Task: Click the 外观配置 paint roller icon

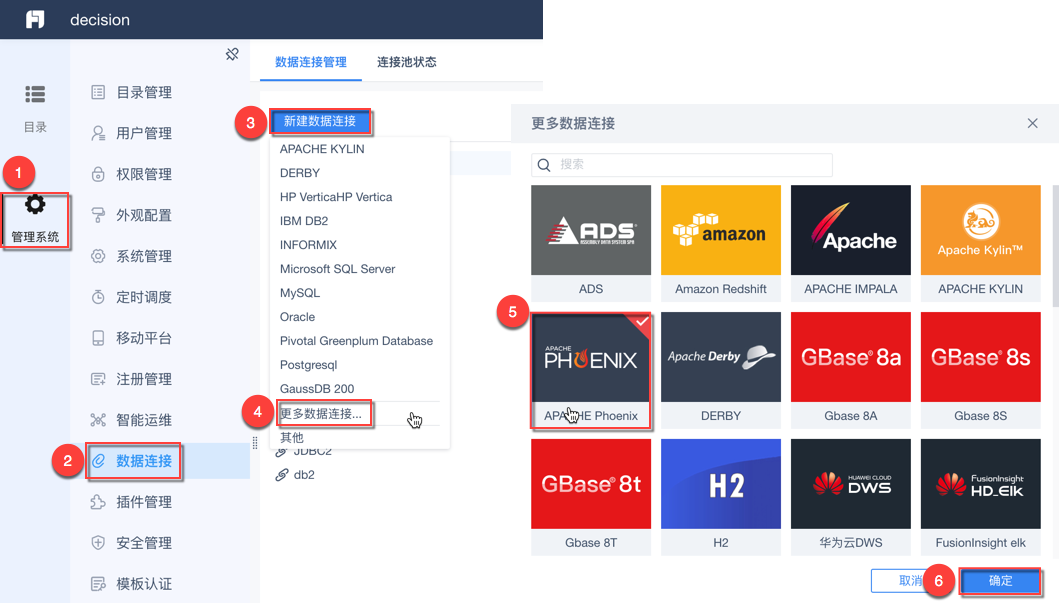Action: pos(98,216)
